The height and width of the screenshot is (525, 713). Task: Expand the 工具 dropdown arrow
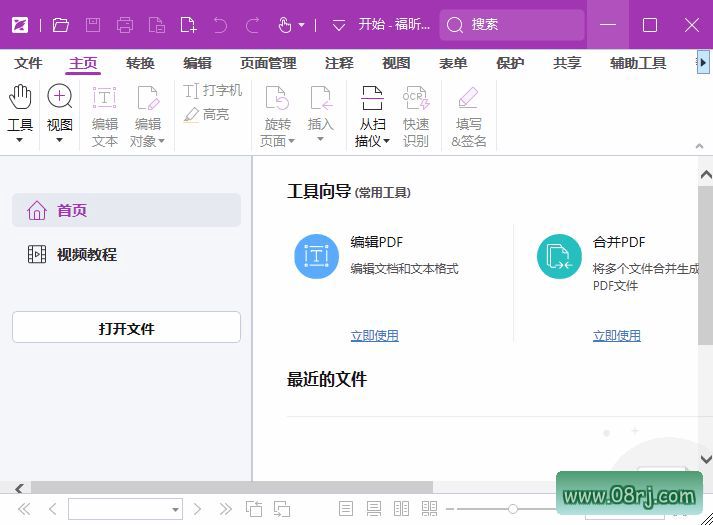(19, 141)
